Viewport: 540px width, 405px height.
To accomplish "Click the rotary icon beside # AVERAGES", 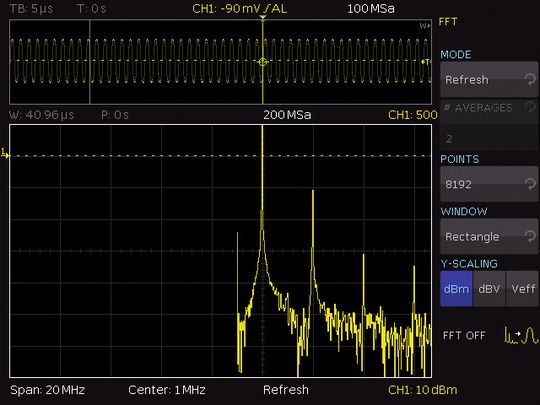I will pyautogui.click(x=531, y=107).
